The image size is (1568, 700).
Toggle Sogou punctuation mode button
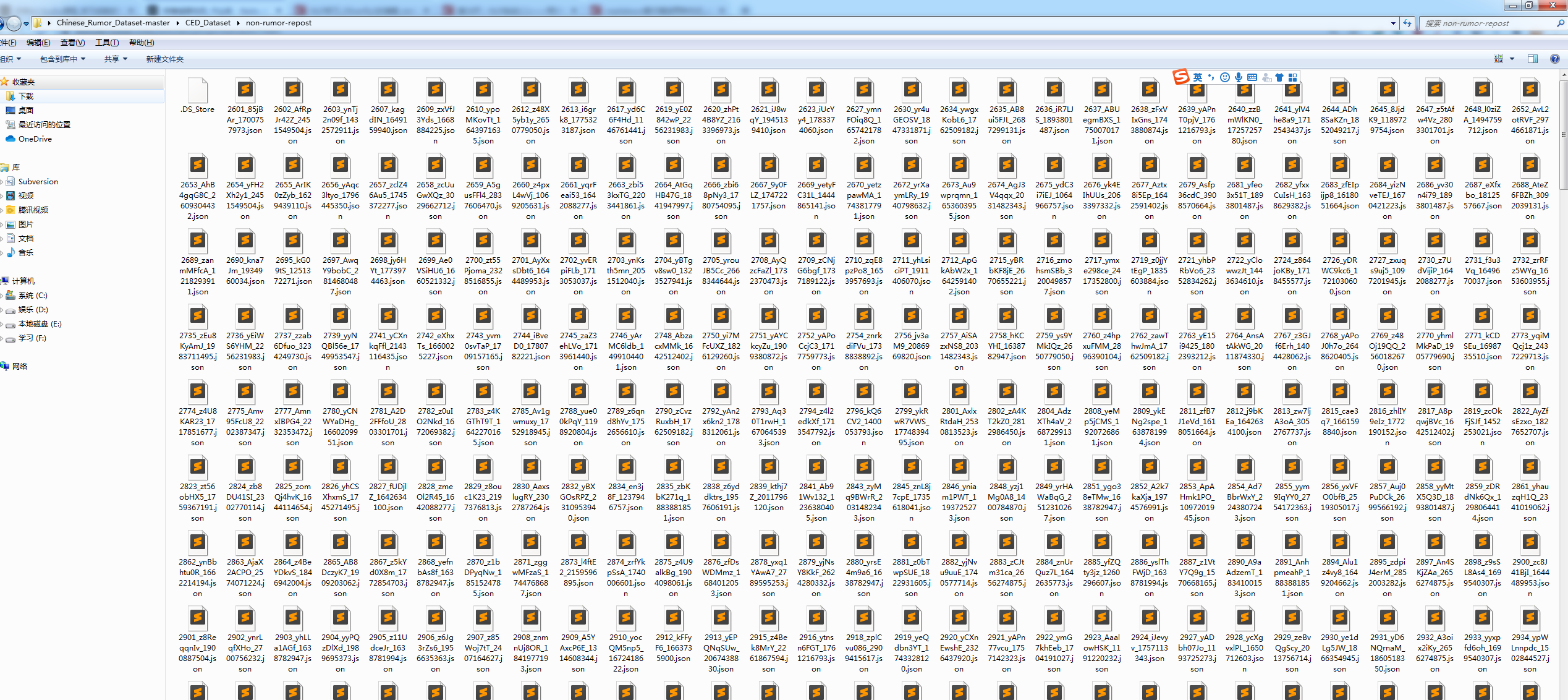point(1211,77)
